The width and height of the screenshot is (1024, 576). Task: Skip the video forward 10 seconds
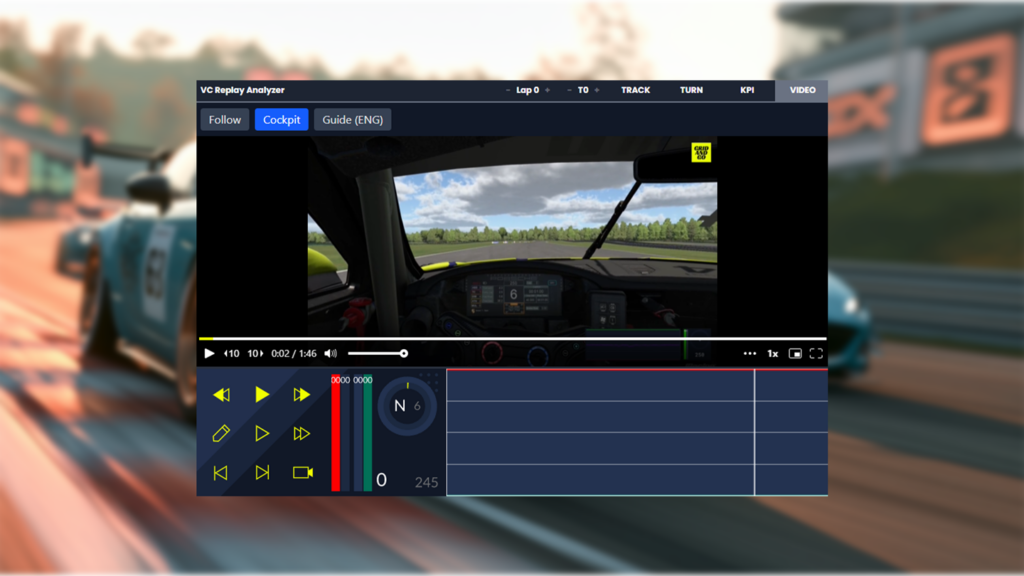click(x=255, y=353)
